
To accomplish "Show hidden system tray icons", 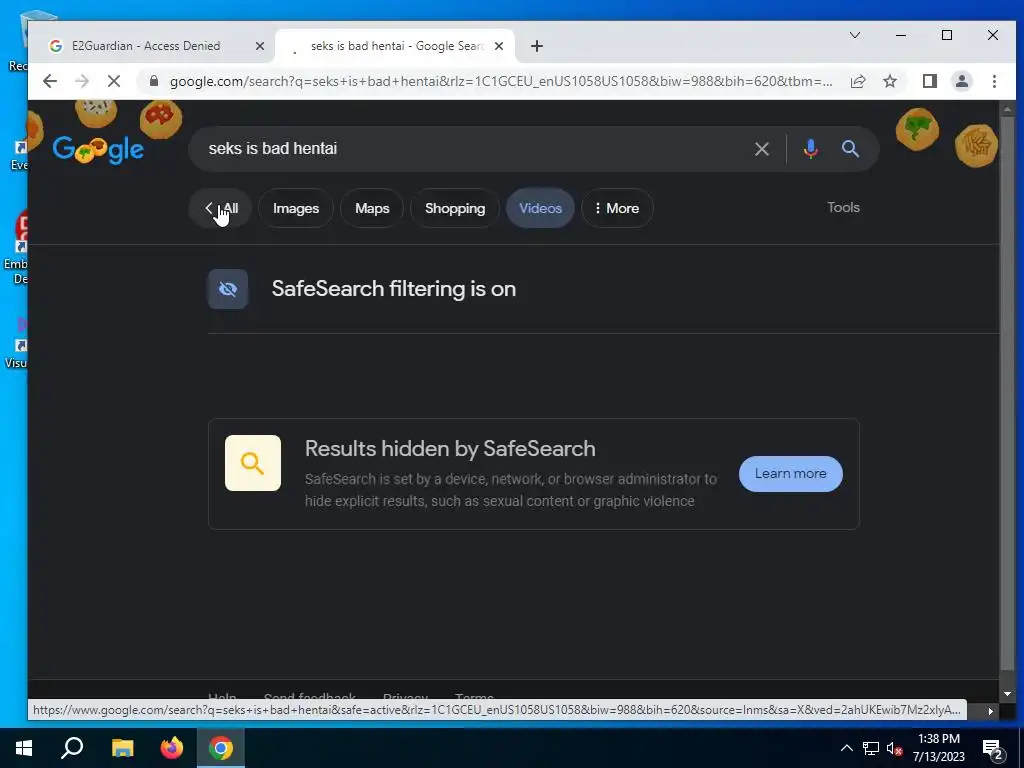I will (846, 748).
